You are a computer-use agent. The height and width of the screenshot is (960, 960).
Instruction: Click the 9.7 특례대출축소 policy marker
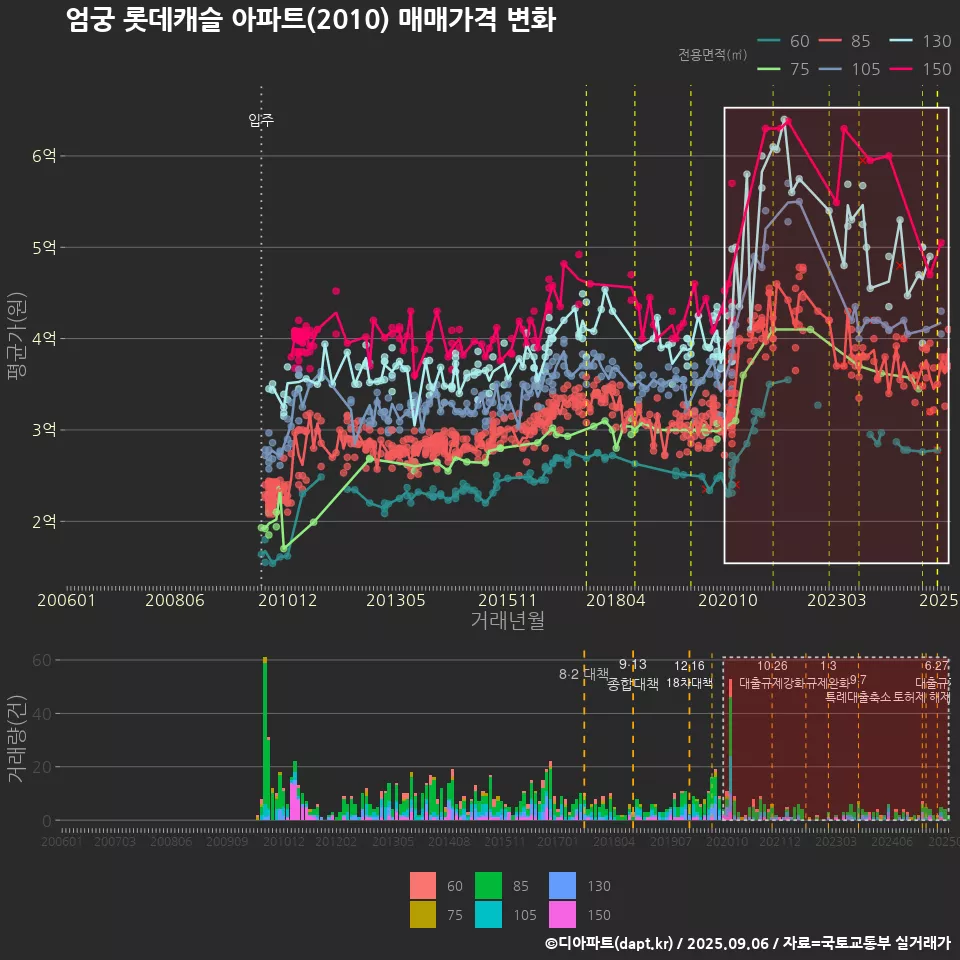[x=858, y=689]
